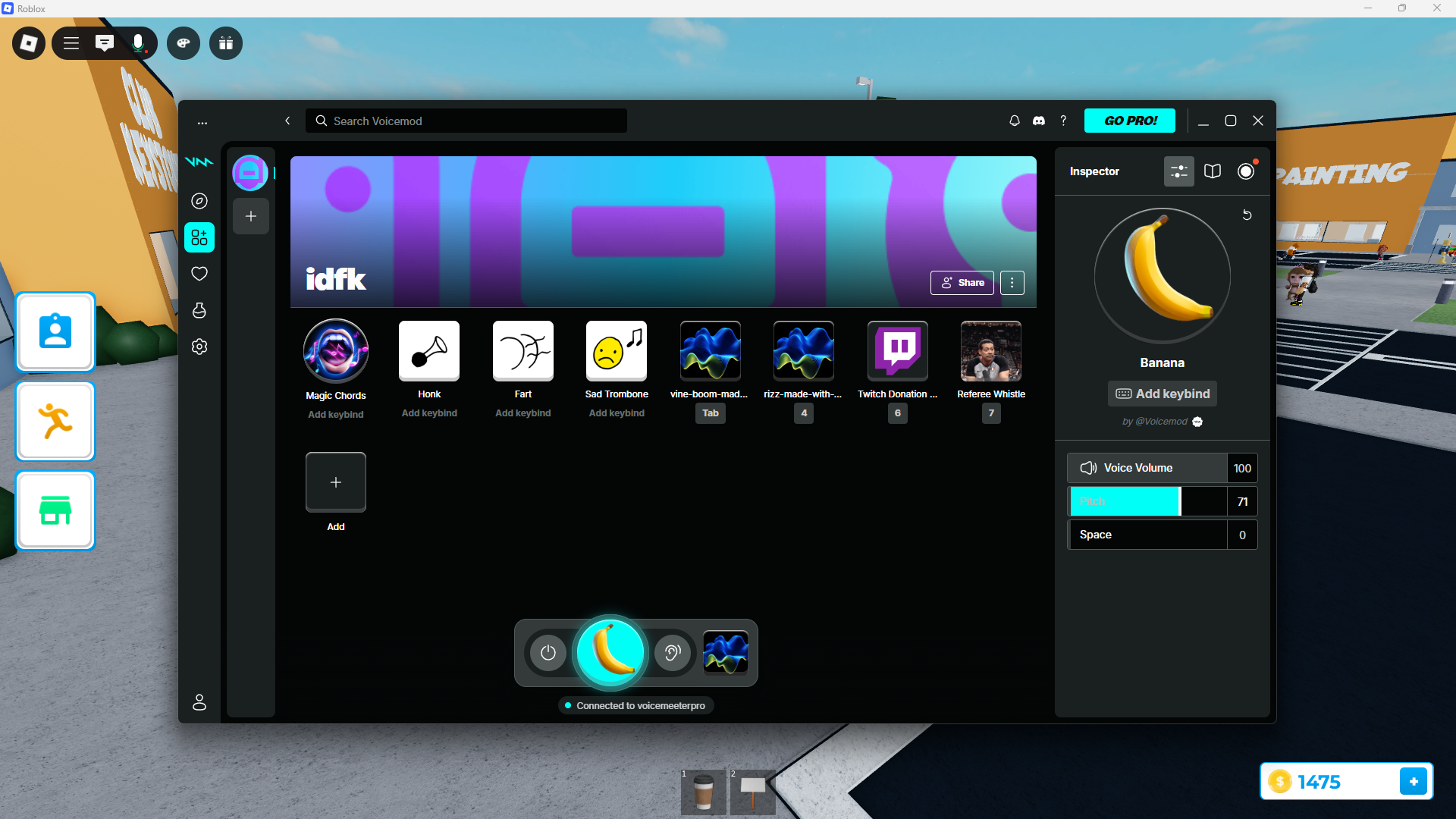Edit keybind 4 for rizz-made-with
The height and width of the screenshot is (819, 1456).
pyautogui.click(x=804, y=413)
